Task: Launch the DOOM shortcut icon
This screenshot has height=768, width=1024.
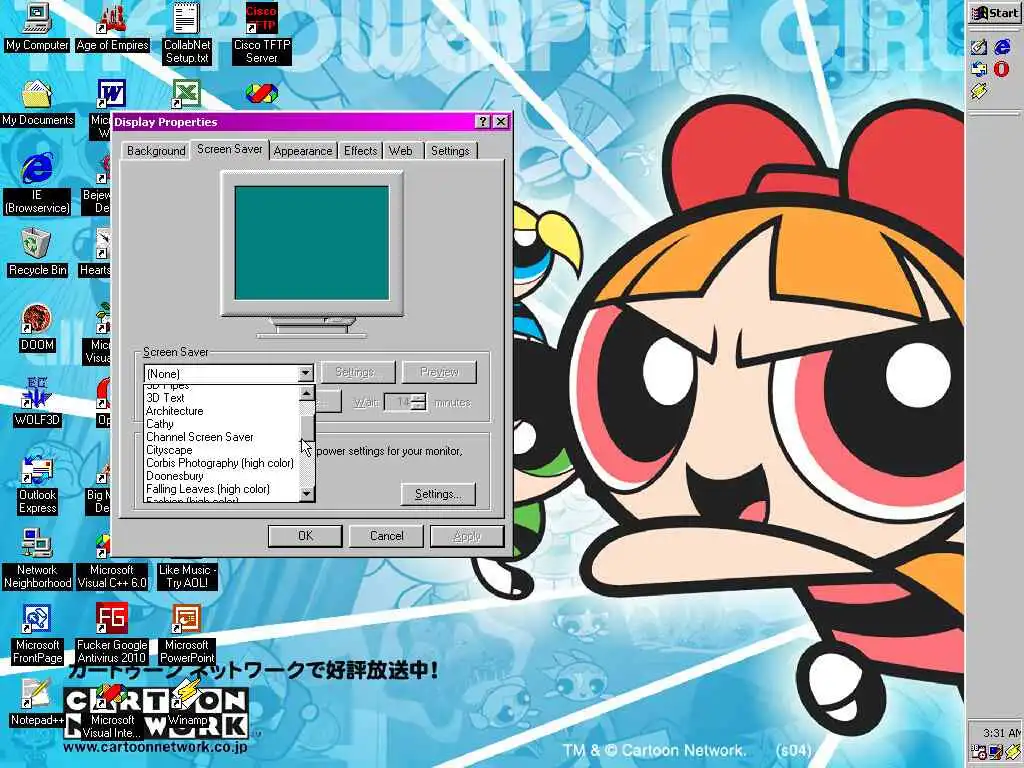Action: click(37, 328)
